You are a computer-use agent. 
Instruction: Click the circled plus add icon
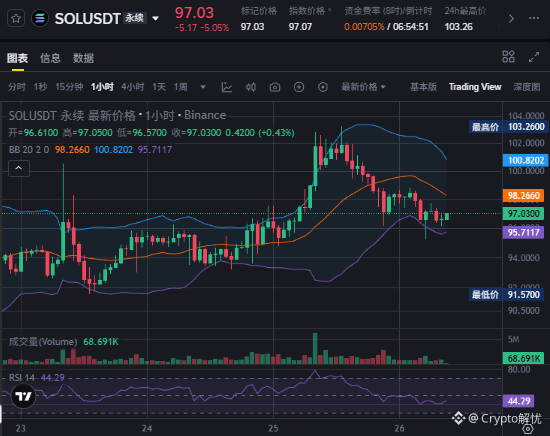click(x=299, y=87)
